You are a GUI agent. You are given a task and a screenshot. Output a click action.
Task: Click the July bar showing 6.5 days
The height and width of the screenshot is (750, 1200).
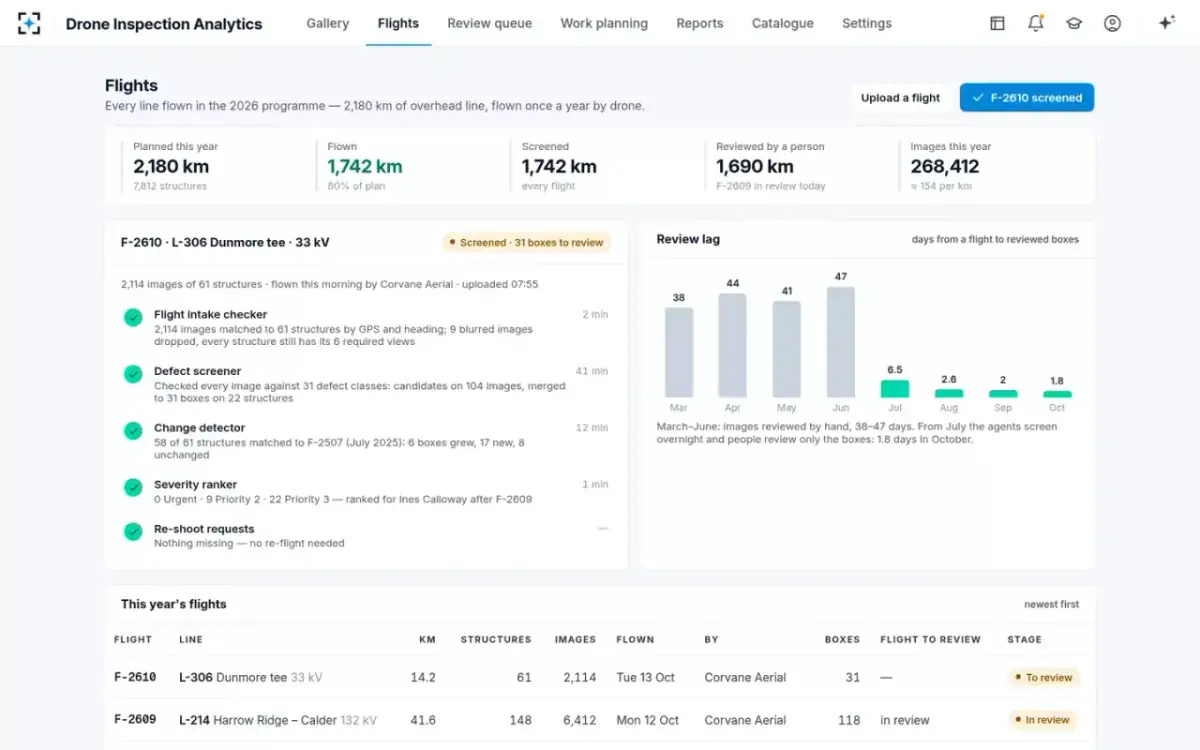(x=895, y=389)
